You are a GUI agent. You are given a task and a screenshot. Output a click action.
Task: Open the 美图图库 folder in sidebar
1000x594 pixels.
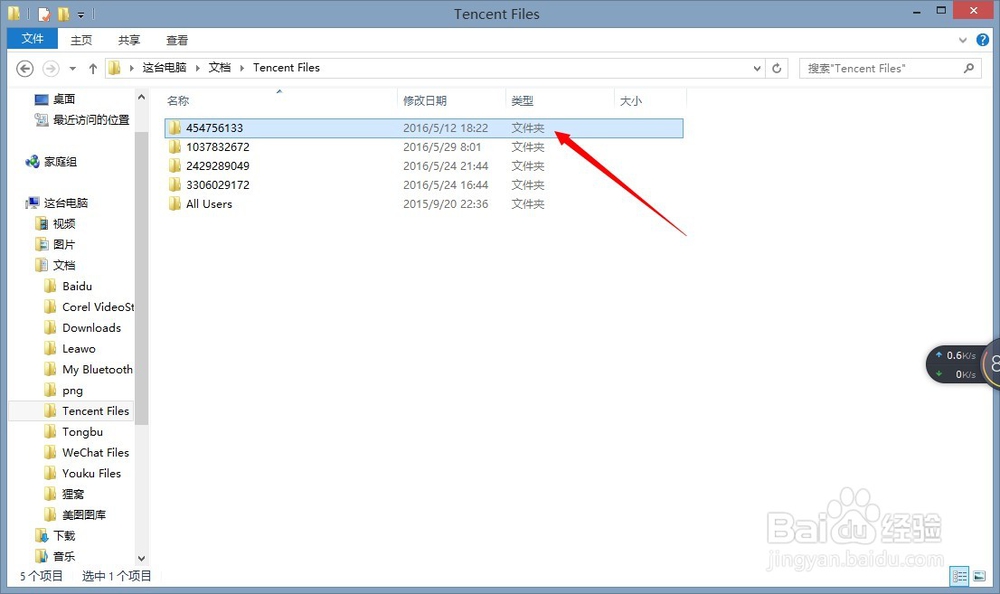tap(84, 515)
